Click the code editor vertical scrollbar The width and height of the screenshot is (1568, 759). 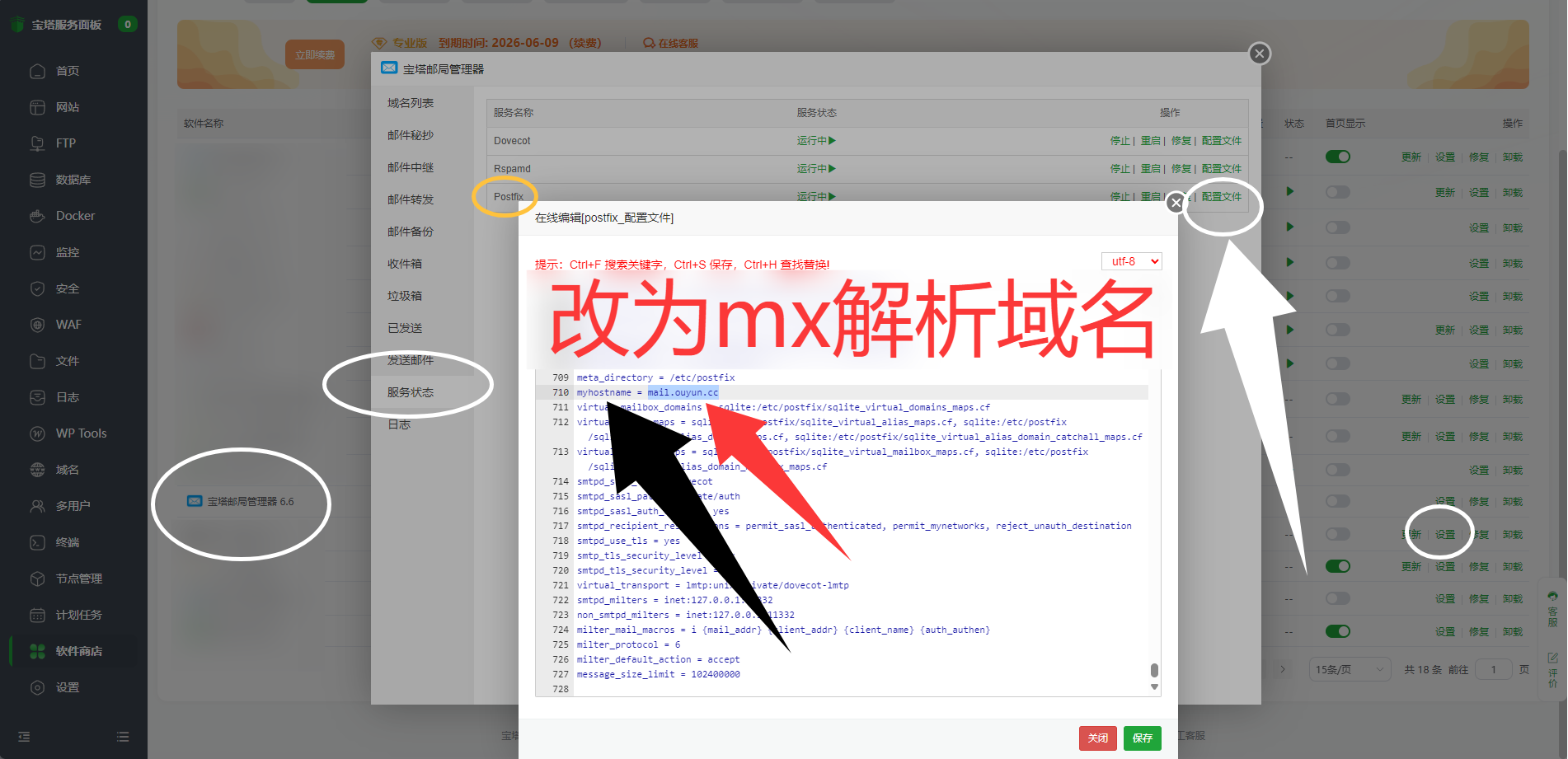coord(1154,669)
